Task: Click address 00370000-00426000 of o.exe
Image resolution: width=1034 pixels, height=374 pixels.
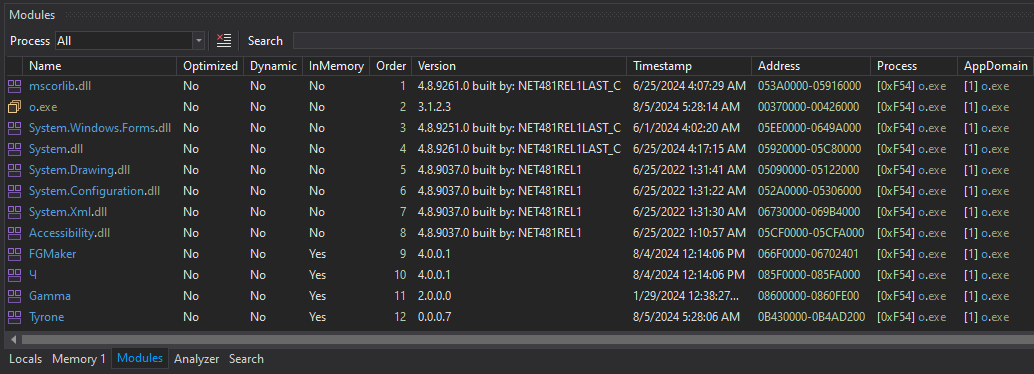Action: [x=808, y=107]
